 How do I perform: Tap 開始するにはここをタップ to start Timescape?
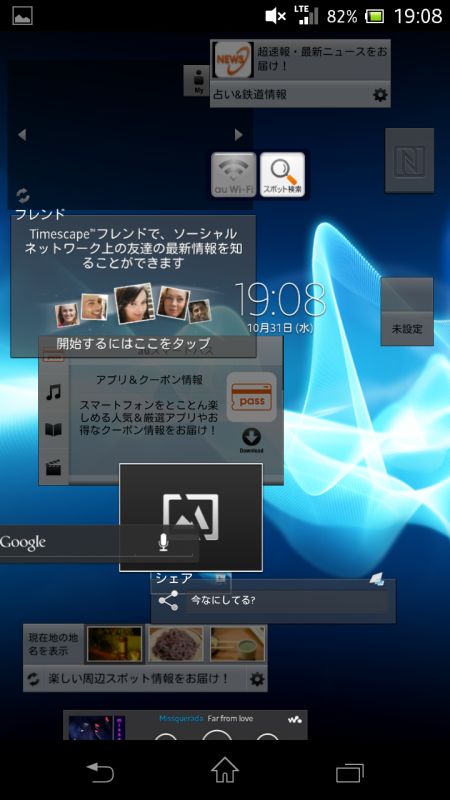coord(133,342)
